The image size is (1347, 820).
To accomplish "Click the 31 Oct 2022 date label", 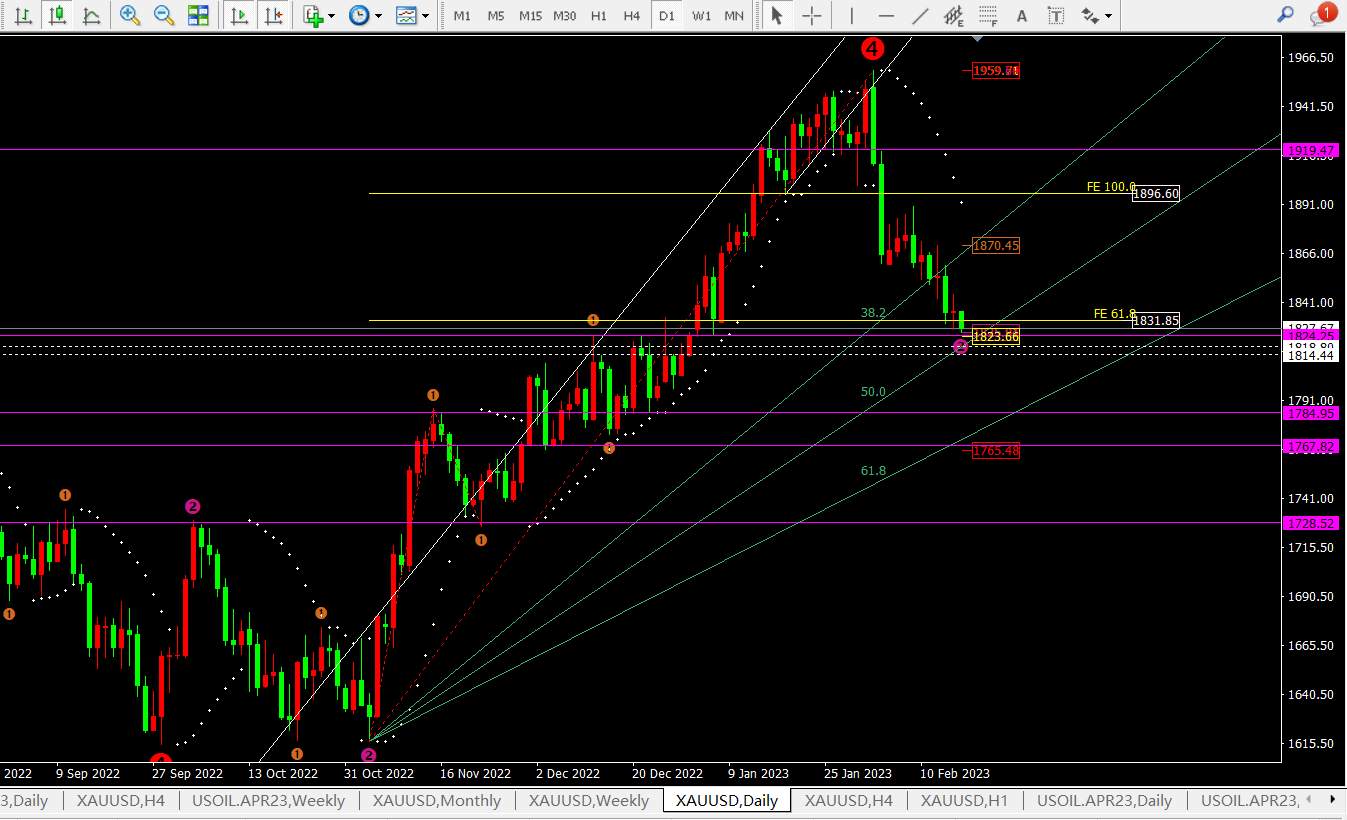I will pyautogui.click(x=379, y=773).
